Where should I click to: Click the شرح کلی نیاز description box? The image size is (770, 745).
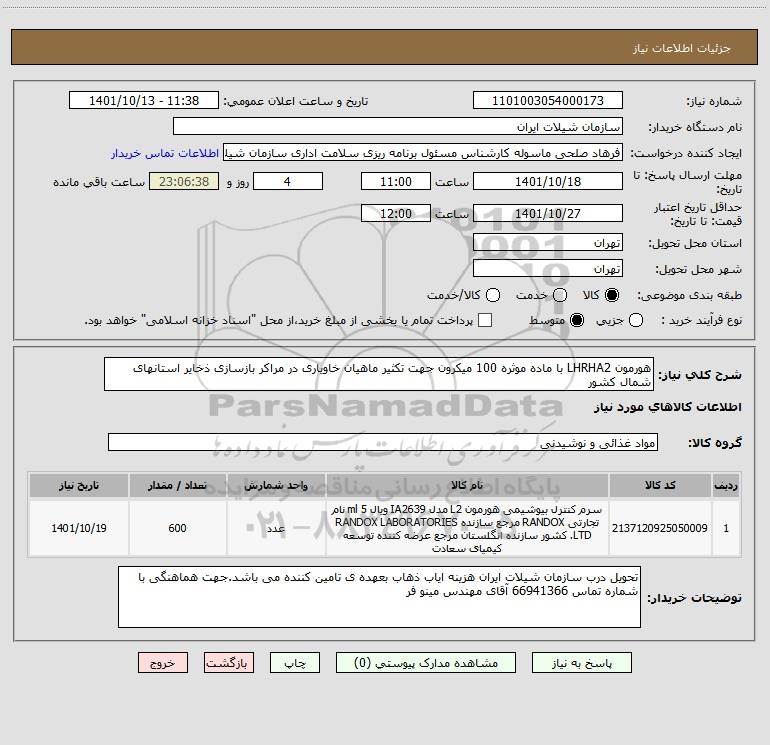click(379, 374)
